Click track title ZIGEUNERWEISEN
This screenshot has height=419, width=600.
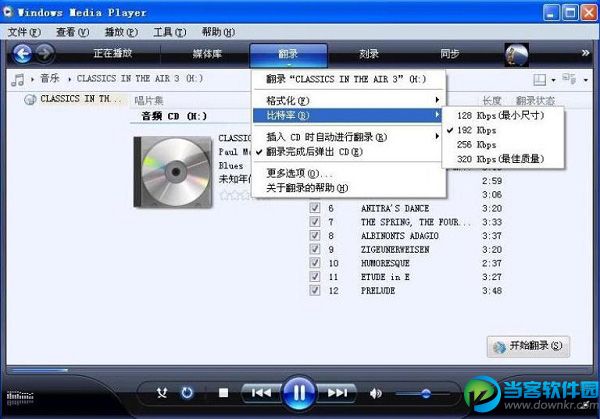point(395,249)
